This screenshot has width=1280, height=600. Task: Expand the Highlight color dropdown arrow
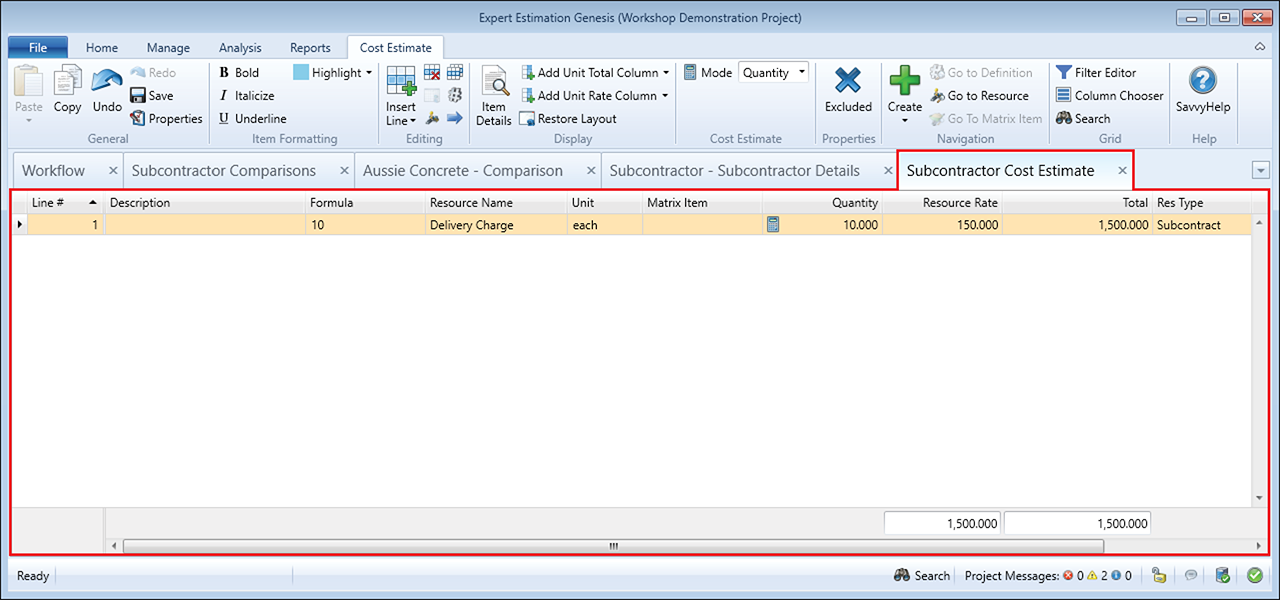tap(369, 73)
